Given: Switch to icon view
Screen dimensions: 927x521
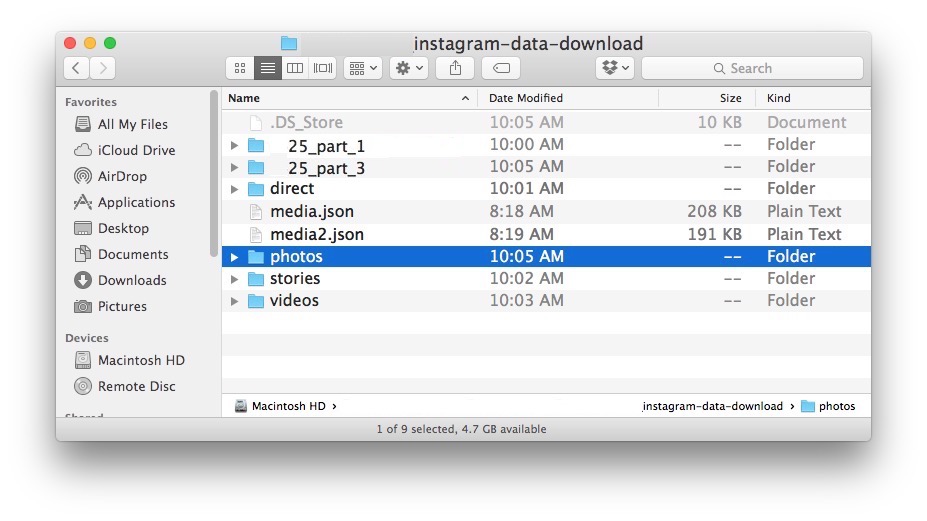Looking at the screenshot, I should [240, 68].
